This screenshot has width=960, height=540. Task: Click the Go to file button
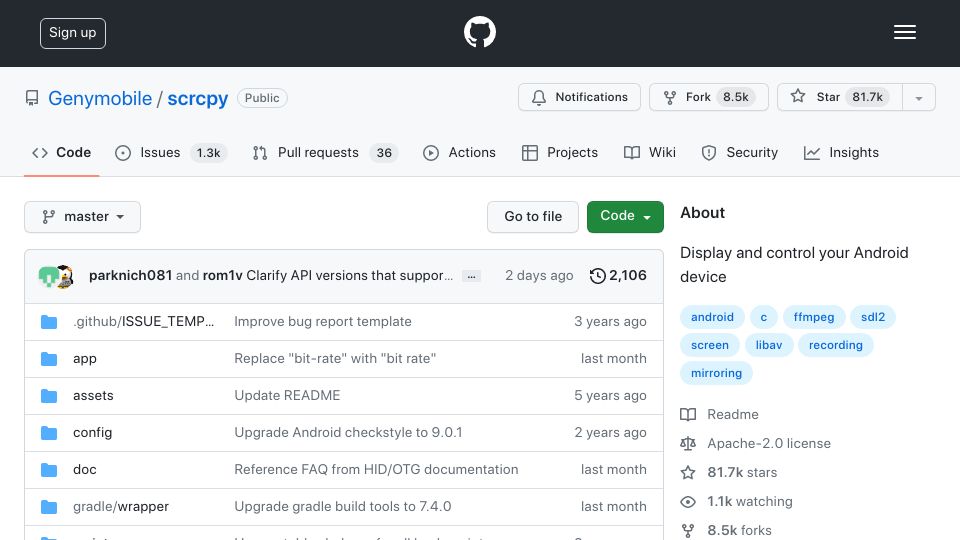[533, 217]
